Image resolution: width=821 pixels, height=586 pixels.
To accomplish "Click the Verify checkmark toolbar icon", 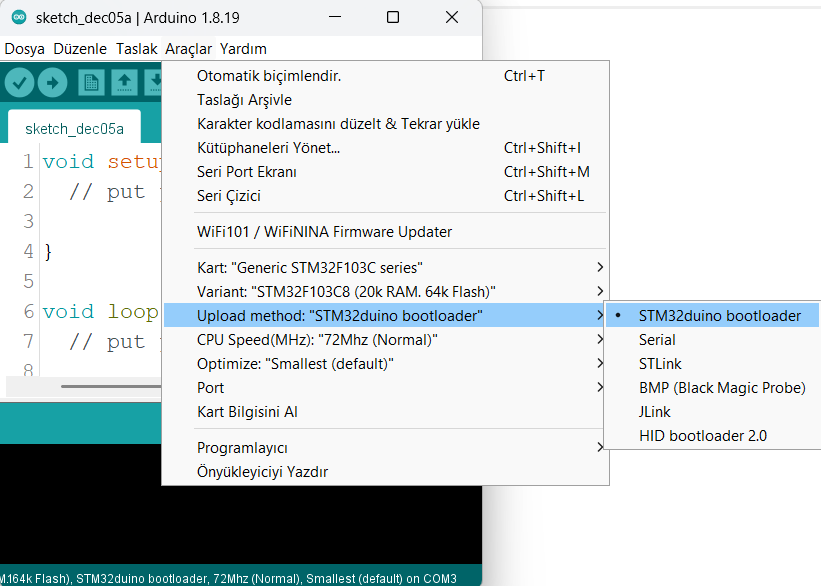I will (19, 83).
